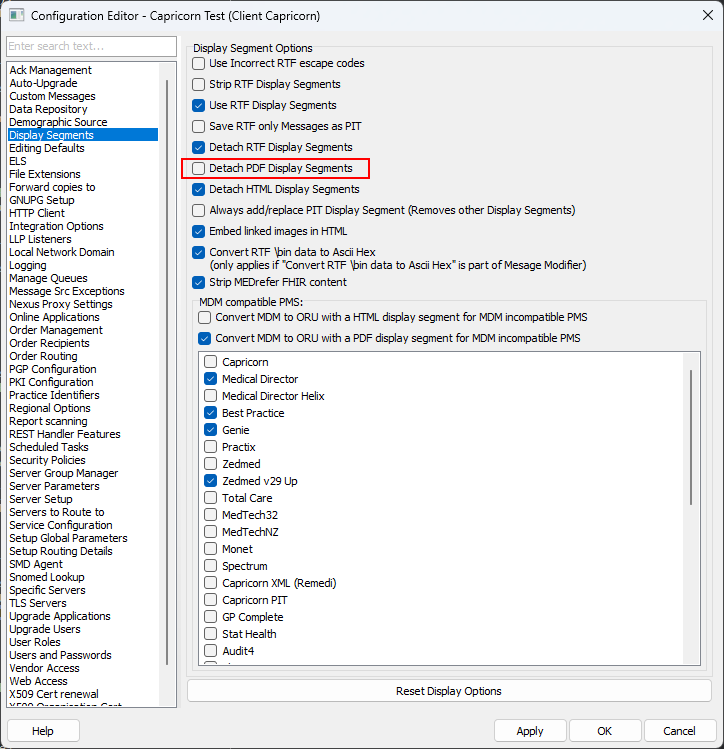Uncheck Genie in MDM compatible PMS list
The height and width of the screenshot is (749, 724).
[211, 430]
